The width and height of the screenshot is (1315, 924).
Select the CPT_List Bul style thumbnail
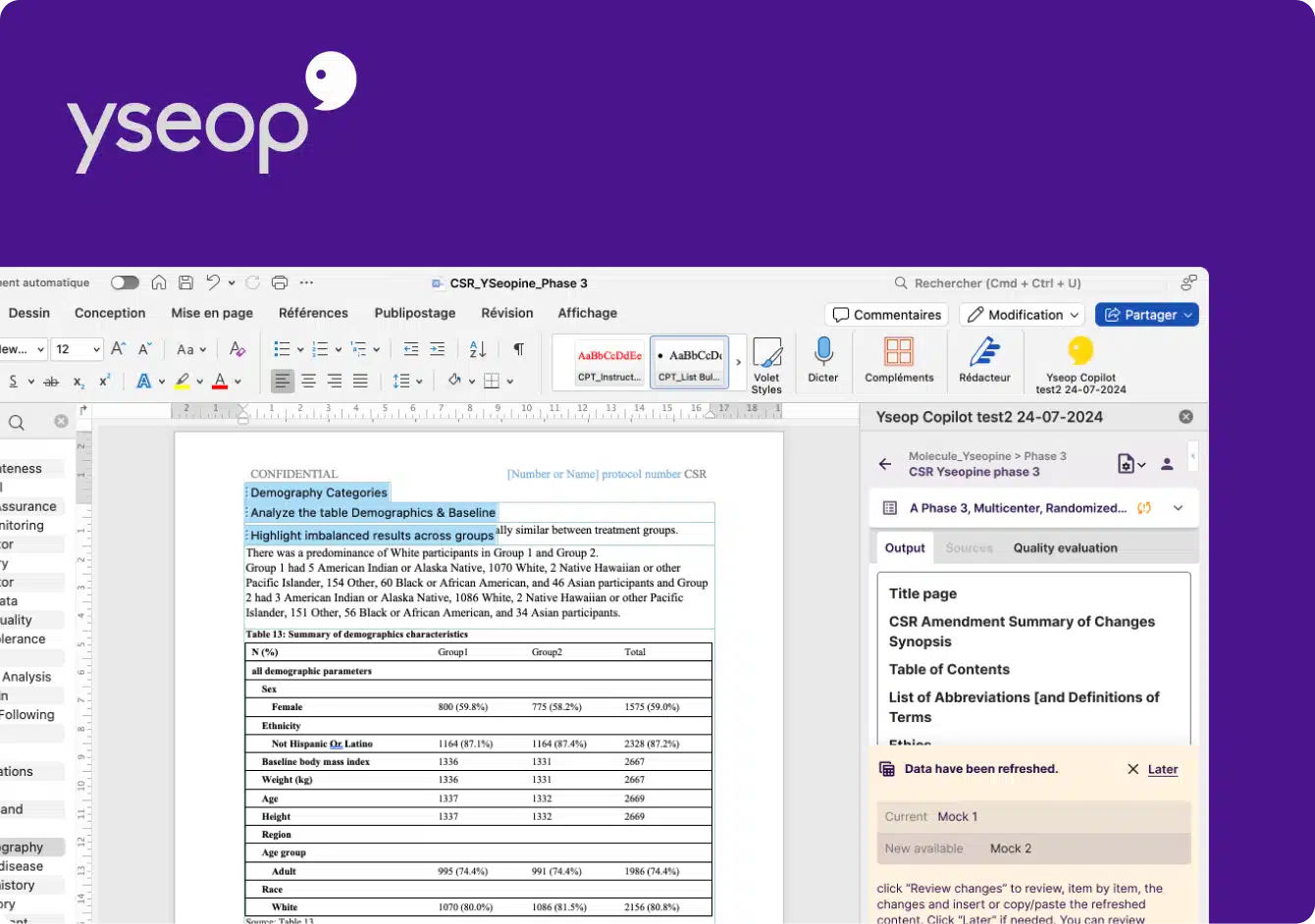pyautogui.click(x=689, y=362)
